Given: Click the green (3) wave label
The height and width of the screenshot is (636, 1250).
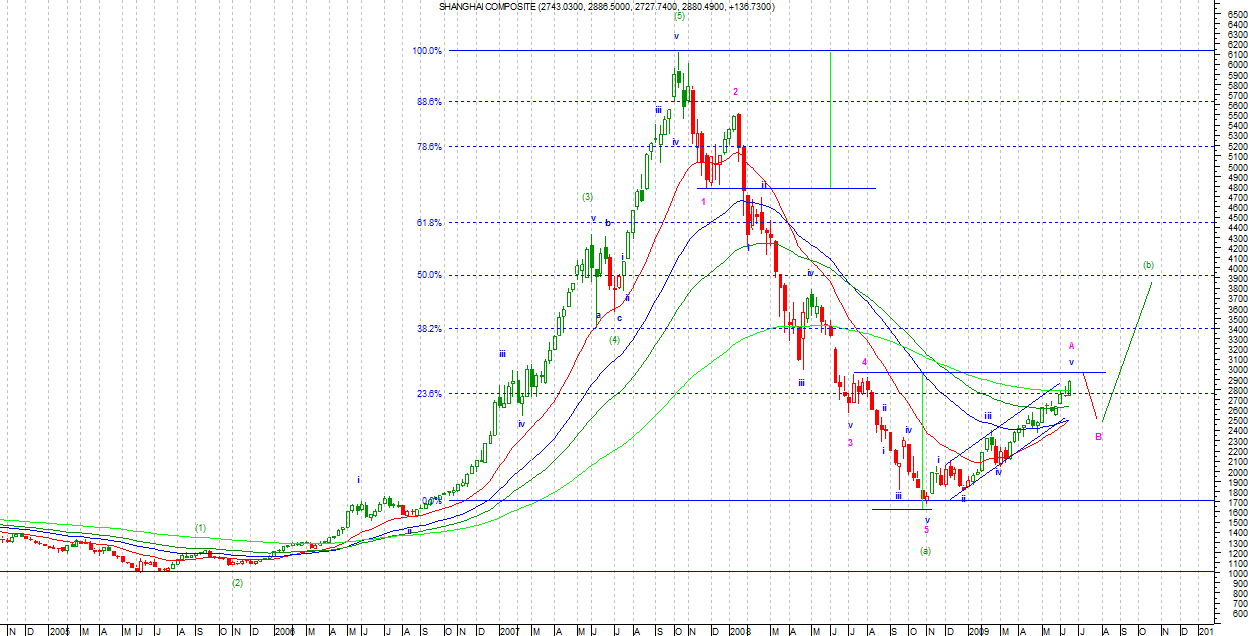Looking at the screenshot, I should [588, 197].
